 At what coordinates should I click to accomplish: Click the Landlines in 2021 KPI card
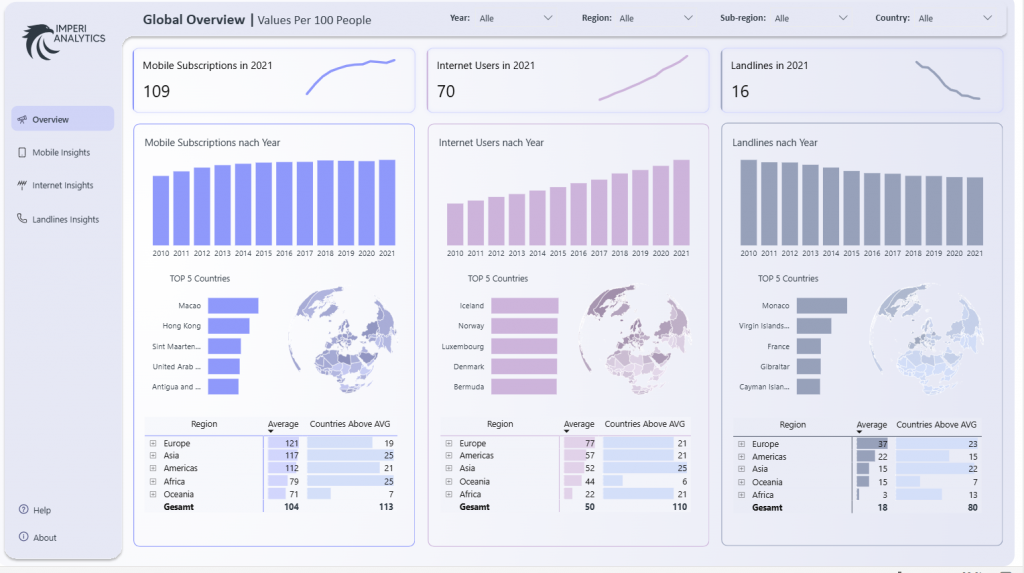click(861, 80)
